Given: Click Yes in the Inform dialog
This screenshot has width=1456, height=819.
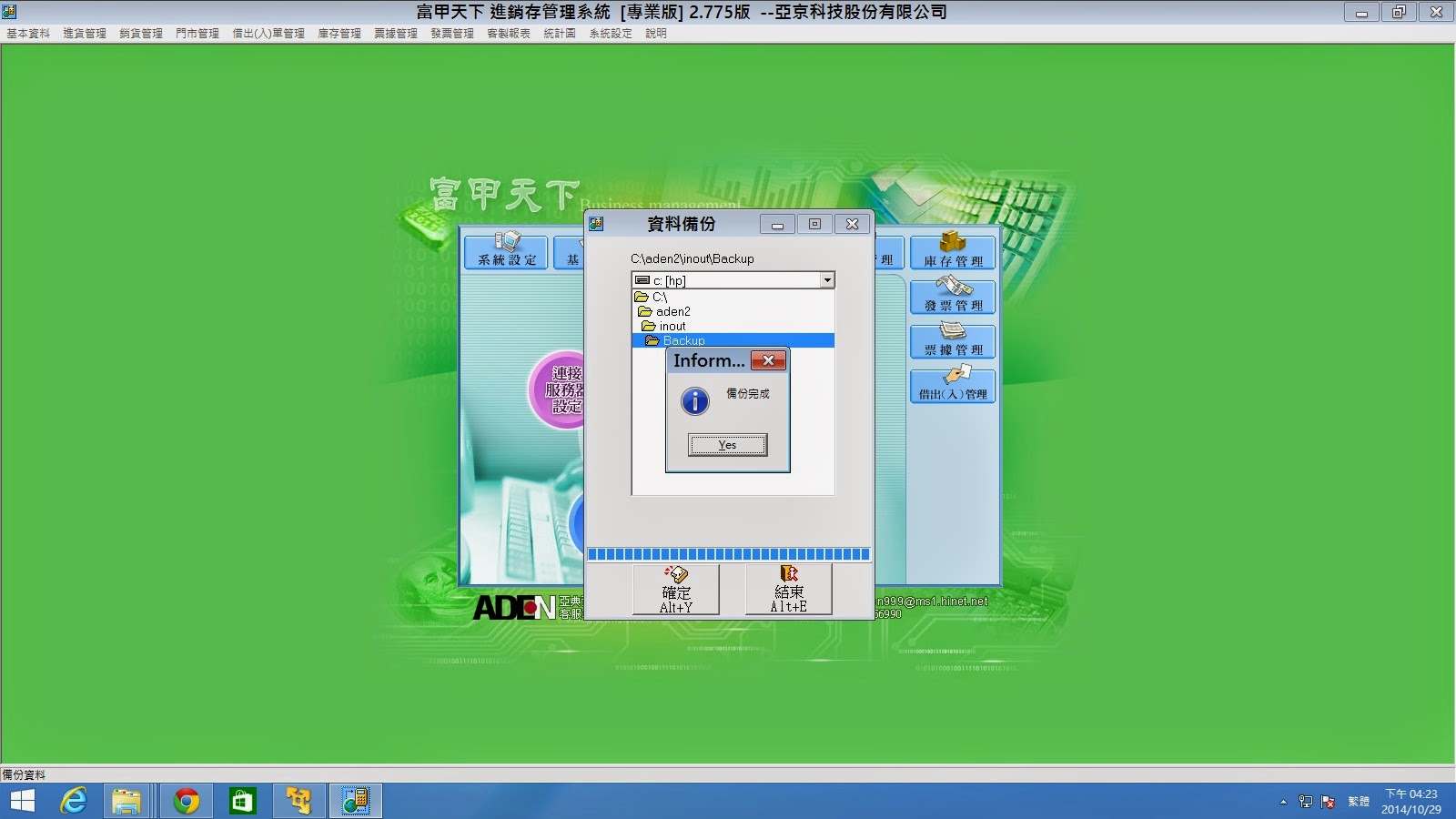Looking at the screenshot, I should pos(727,444).
